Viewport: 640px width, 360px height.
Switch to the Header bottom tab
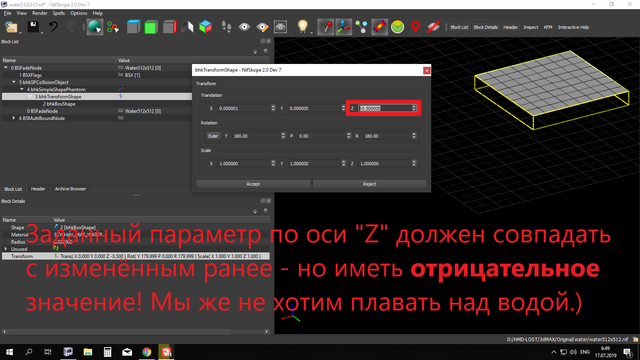38,189
